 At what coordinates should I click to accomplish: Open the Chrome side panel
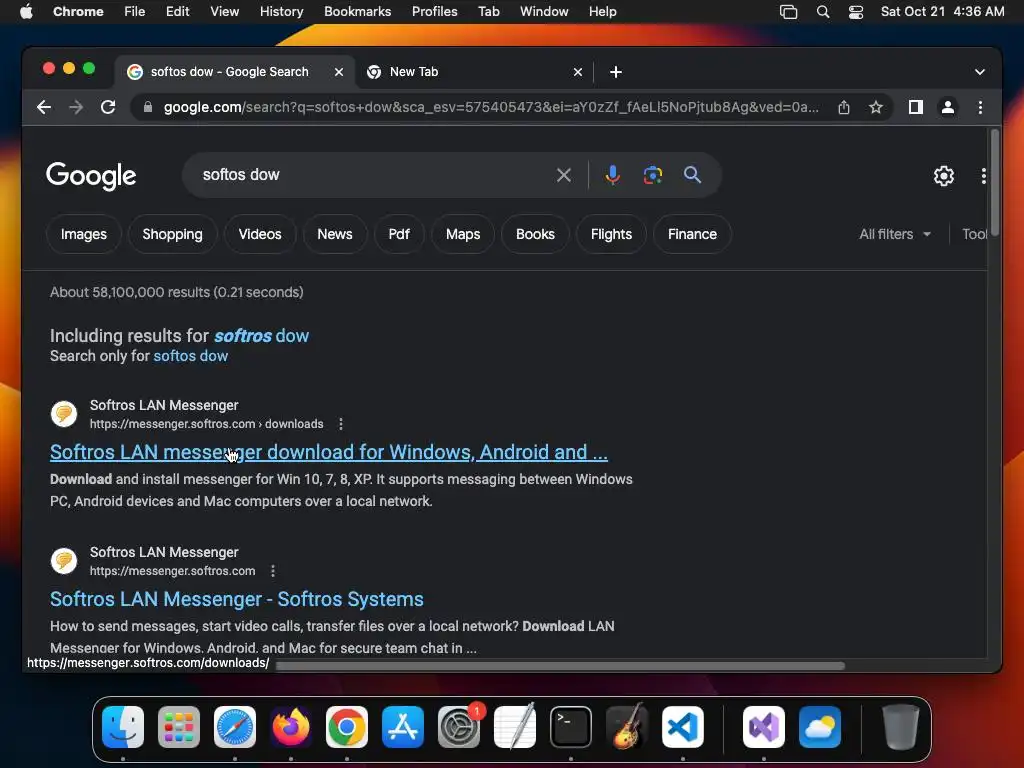916,107
